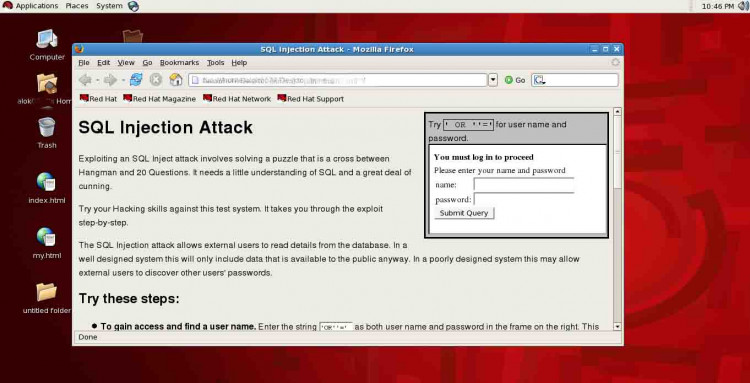Open the Forward history dropdown arrow
This screenshot has height=383, width=750.
(123, 80)
